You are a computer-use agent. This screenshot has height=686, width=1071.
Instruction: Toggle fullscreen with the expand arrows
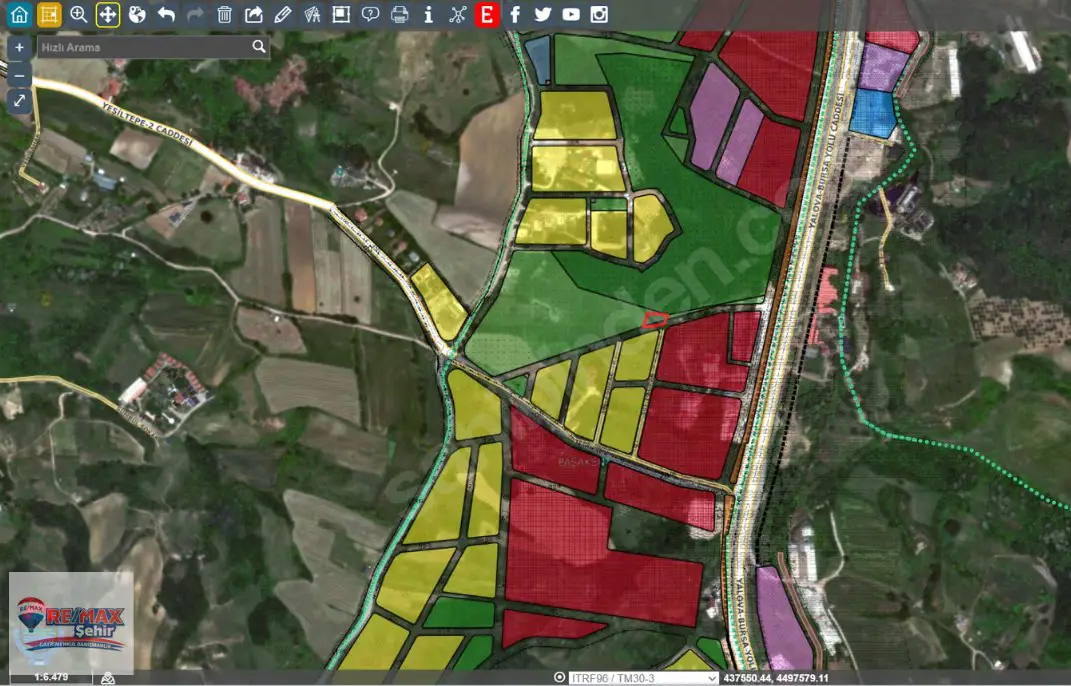19,101
